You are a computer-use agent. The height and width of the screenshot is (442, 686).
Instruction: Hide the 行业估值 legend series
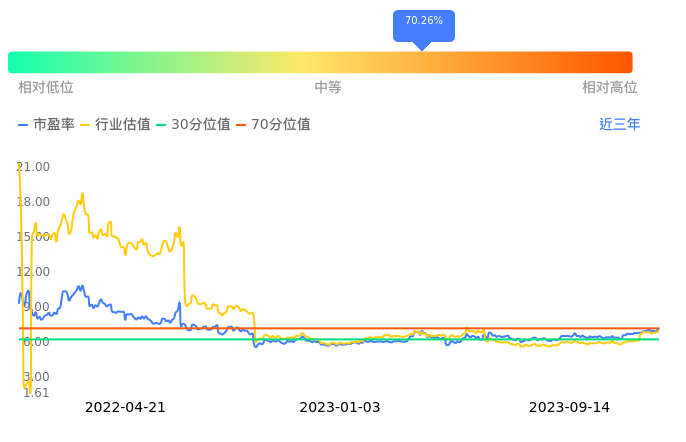115,125
